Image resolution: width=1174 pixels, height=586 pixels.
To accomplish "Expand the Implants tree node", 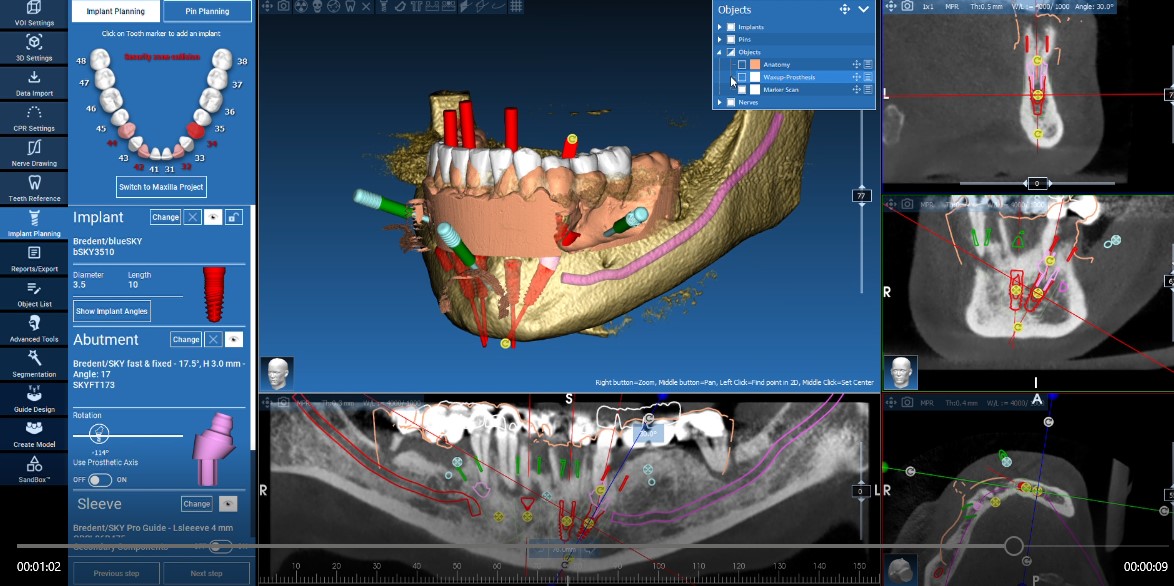I will tap(720, 27).
